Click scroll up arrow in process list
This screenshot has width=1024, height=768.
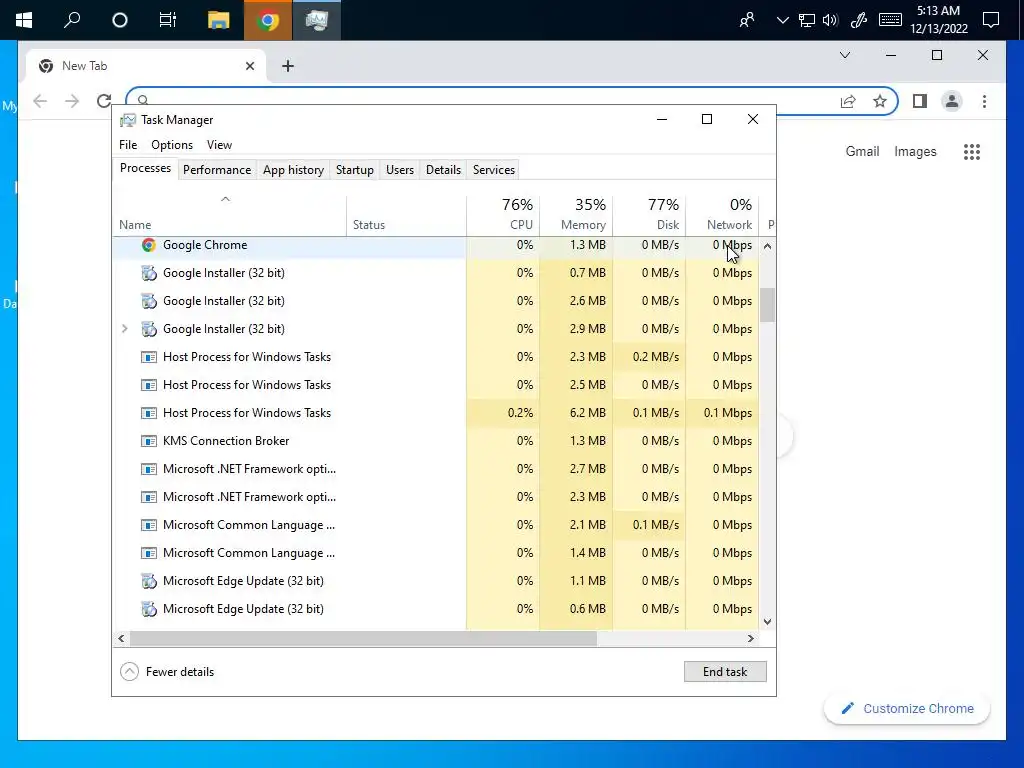(x=767, y=246)
